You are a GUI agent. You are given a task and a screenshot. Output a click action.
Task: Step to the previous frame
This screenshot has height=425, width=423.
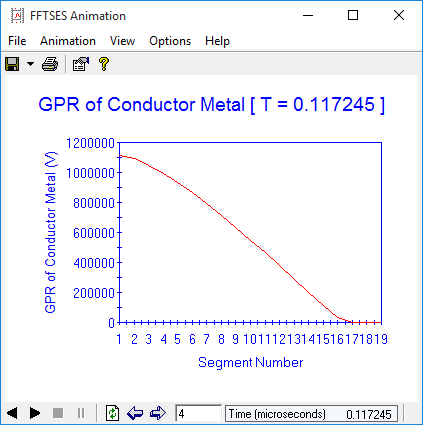tap(135, 413)
